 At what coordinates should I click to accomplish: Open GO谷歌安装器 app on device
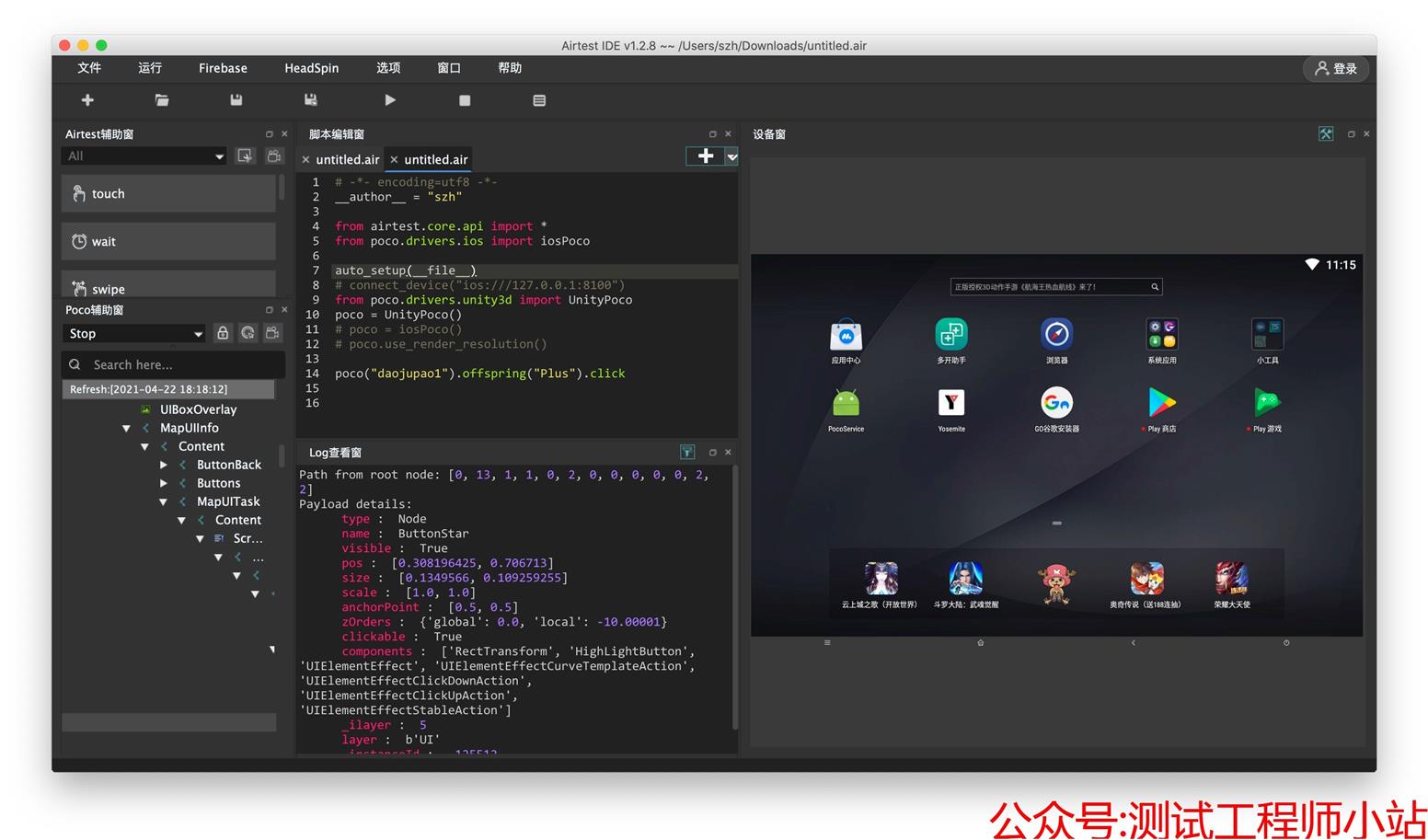[1056, 410]
